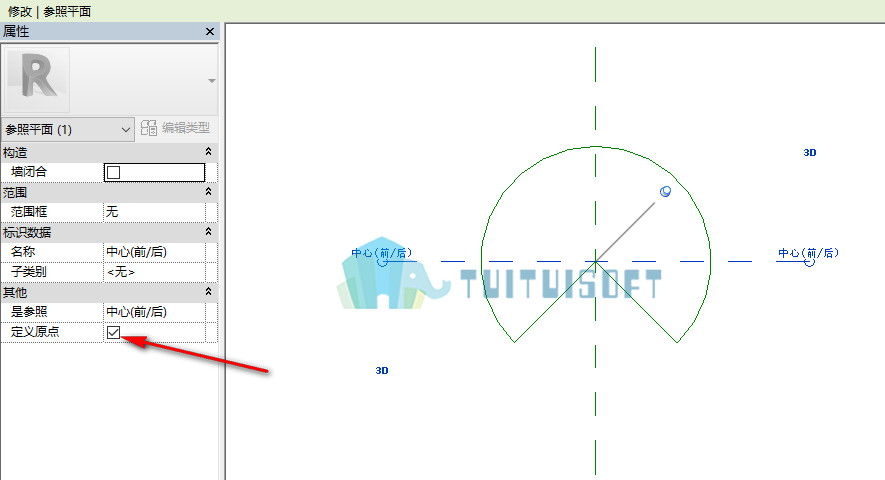This screenshot has height=480, width=885.
Task: Click the left 中心(前/后) plane label
Action: point(382,253)
